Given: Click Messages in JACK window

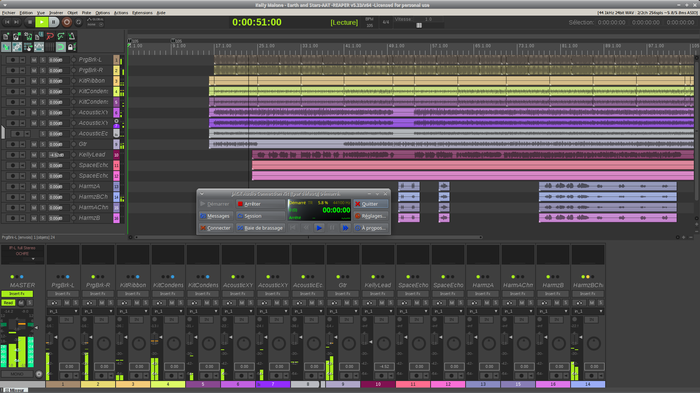Looking at the screenshot, I should [215, 216].
